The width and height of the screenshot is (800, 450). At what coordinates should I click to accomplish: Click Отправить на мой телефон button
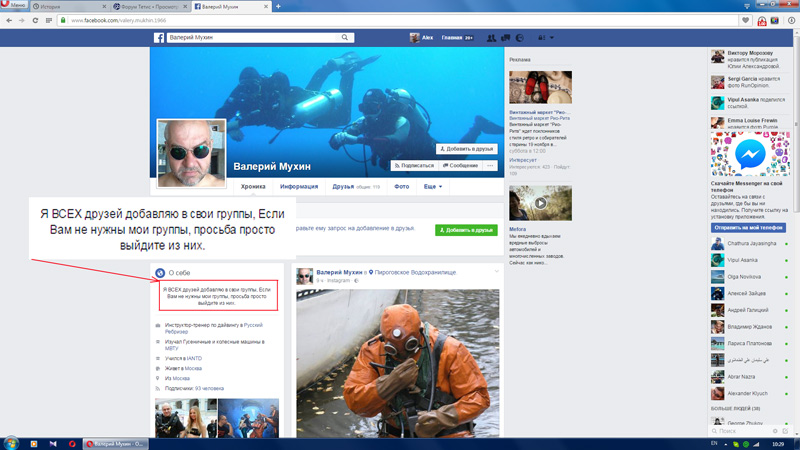click(x=748, y=228)
